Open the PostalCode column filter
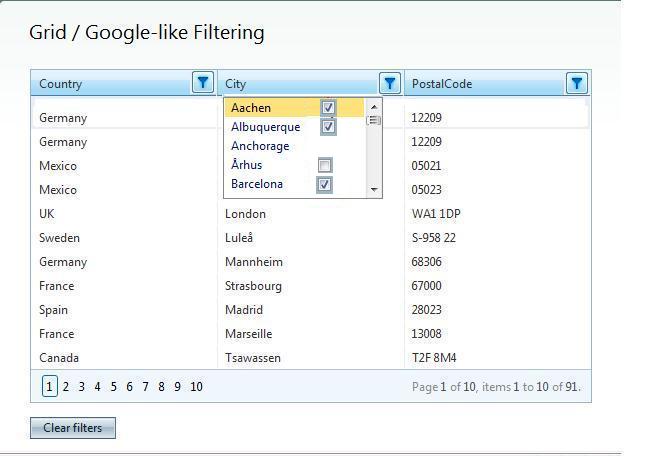651x456 pixels. (x=576, y=83)
